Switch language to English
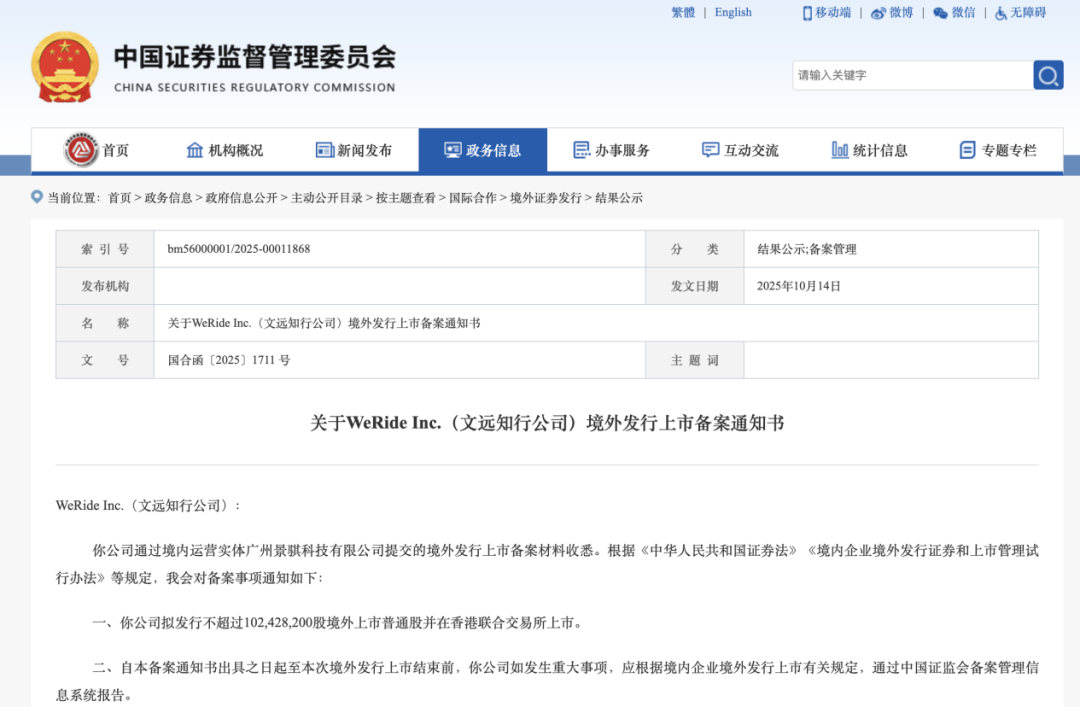 [x=733, y=13]
